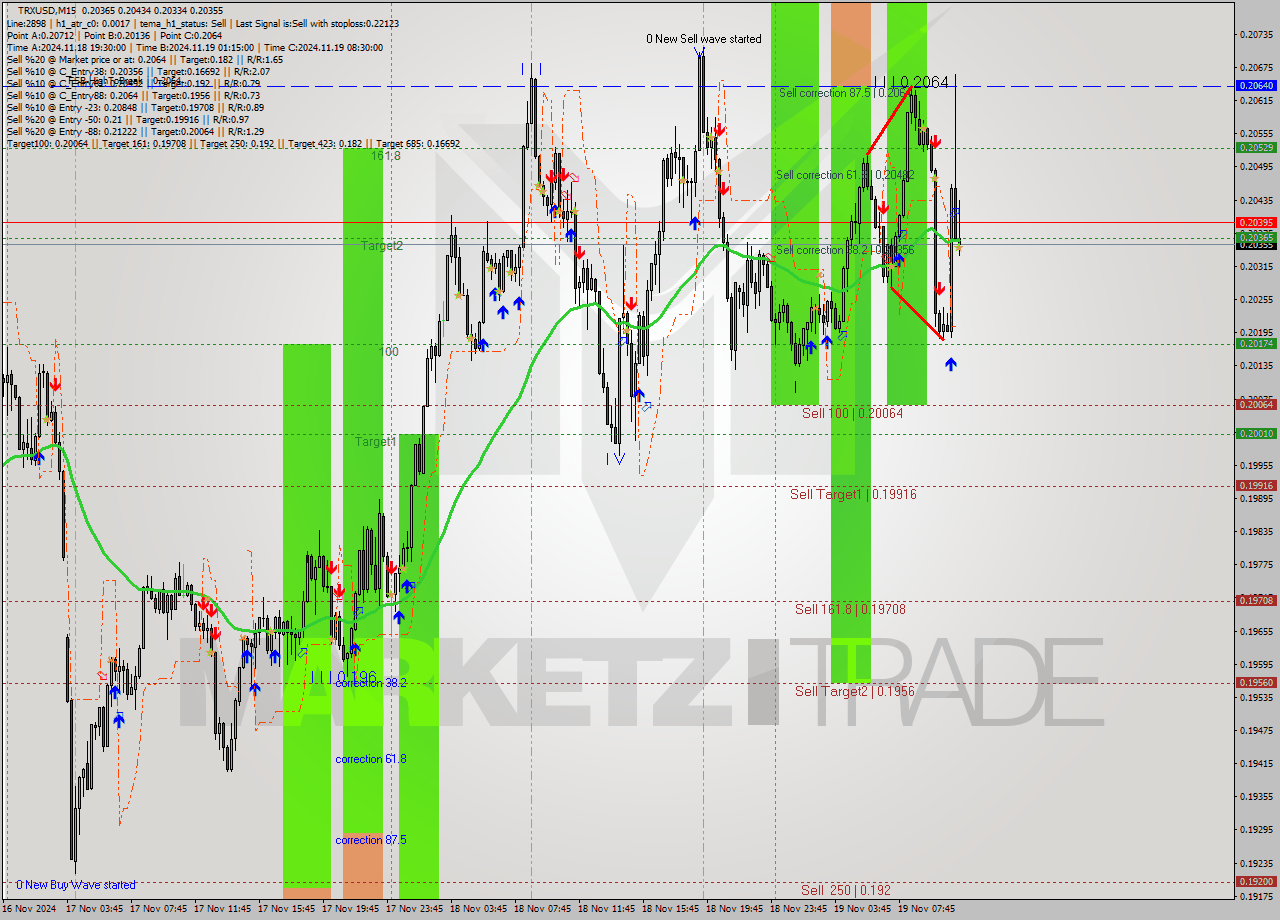
Task: Select the 'Sell 250 | 0.192' label
Action: click(846, 890)
